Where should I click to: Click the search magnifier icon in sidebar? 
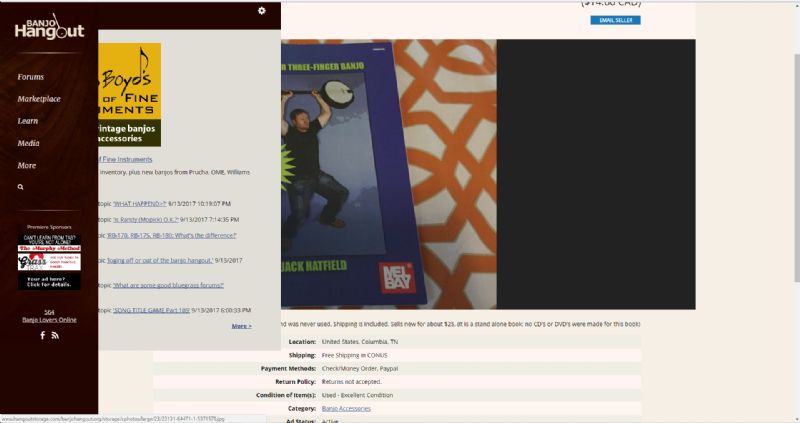[20, 187]
